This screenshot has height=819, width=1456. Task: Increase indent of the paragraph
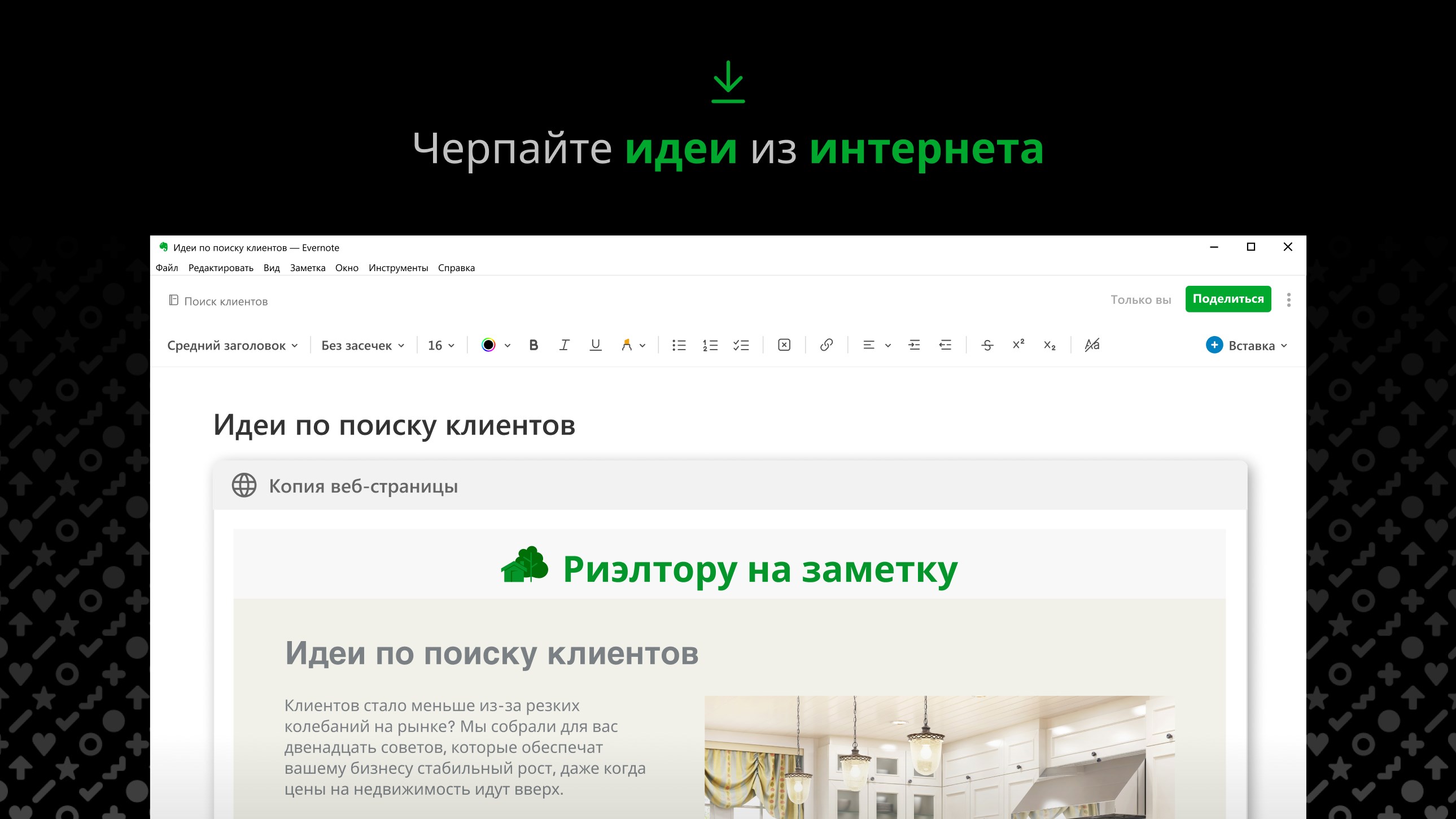click(x=914, y=345)
